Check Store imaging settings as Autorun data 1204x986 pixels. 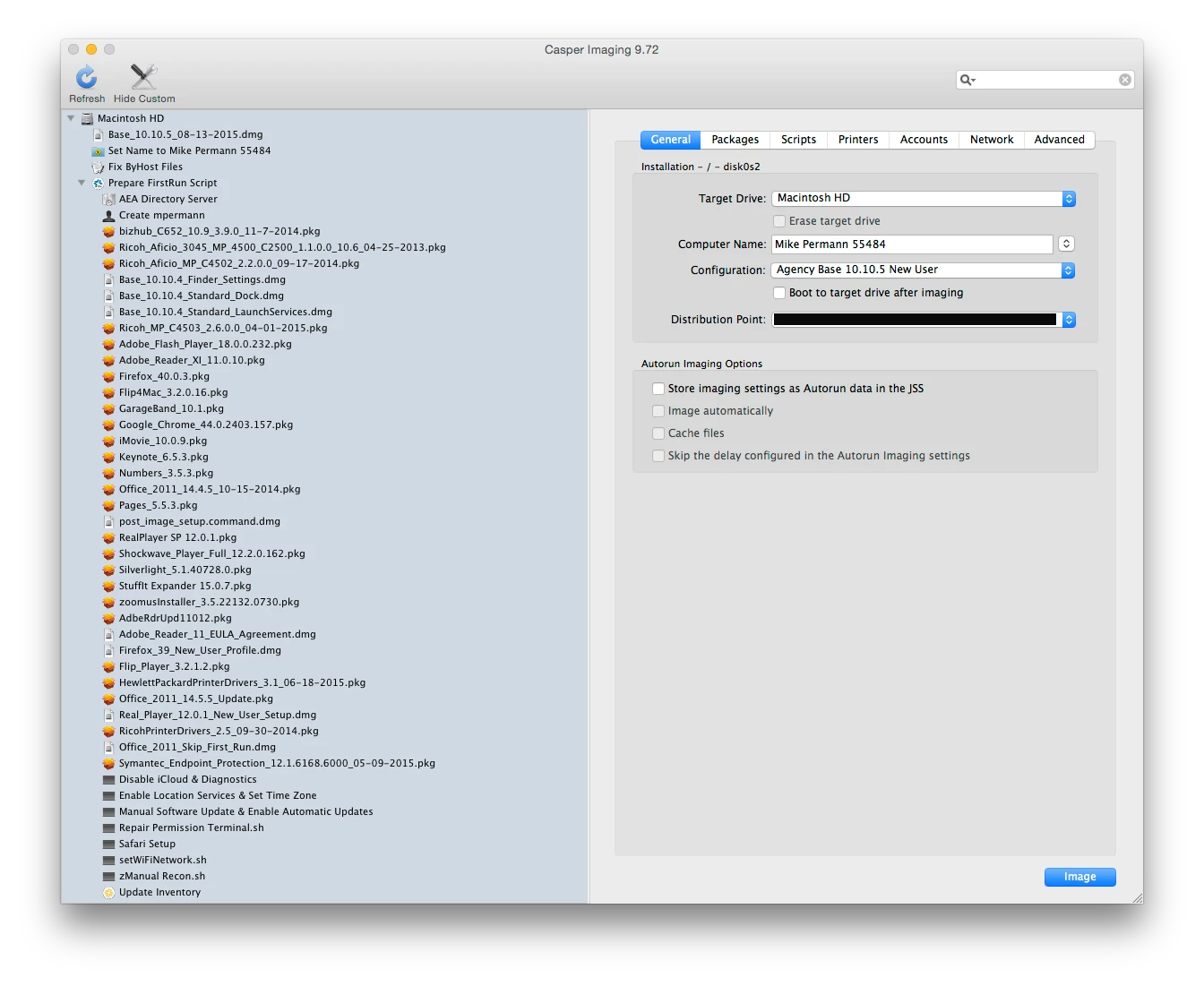(658, 389)
